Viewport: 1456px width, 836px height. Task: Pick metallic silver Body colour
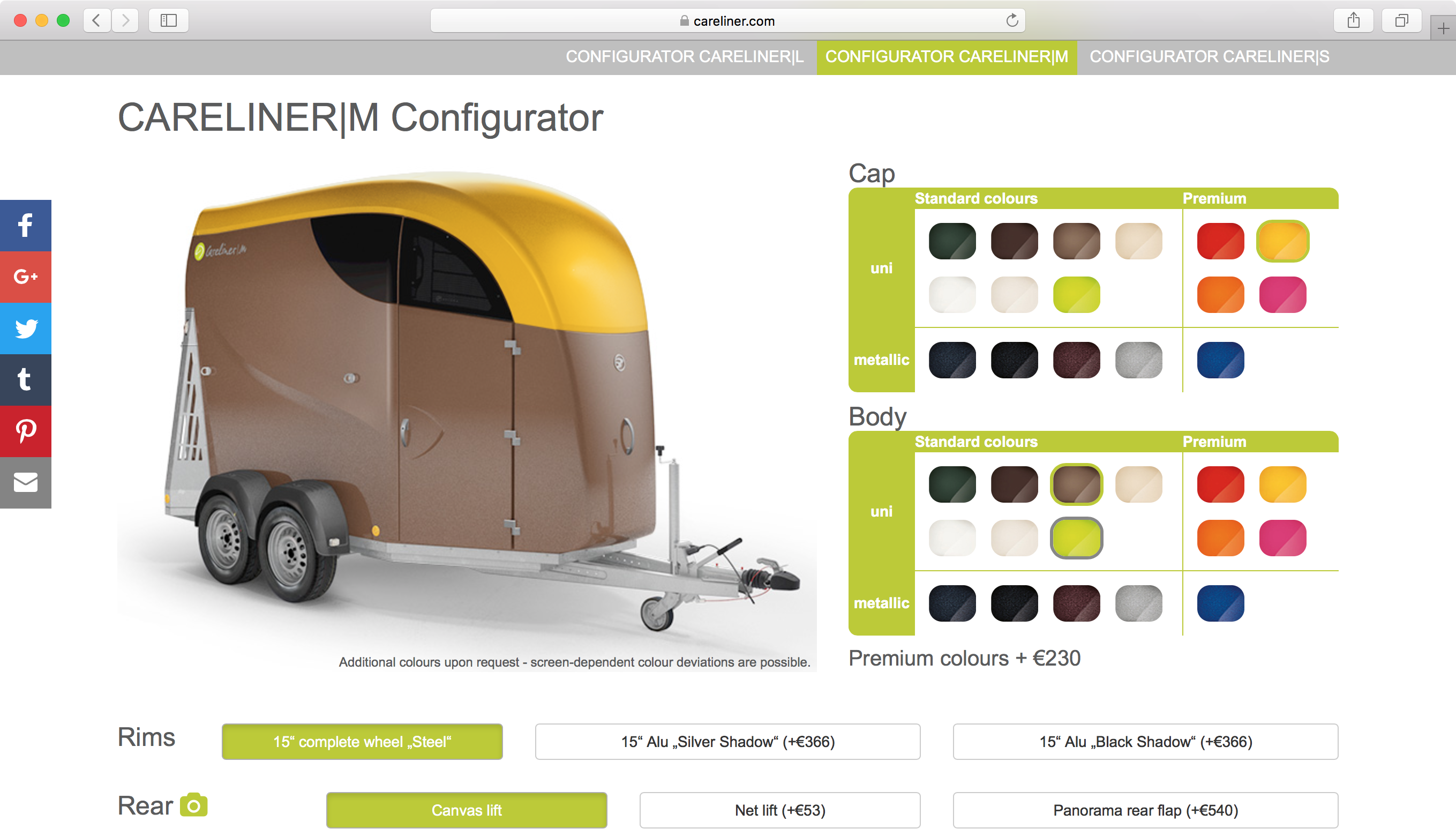tap(1139, 603)
